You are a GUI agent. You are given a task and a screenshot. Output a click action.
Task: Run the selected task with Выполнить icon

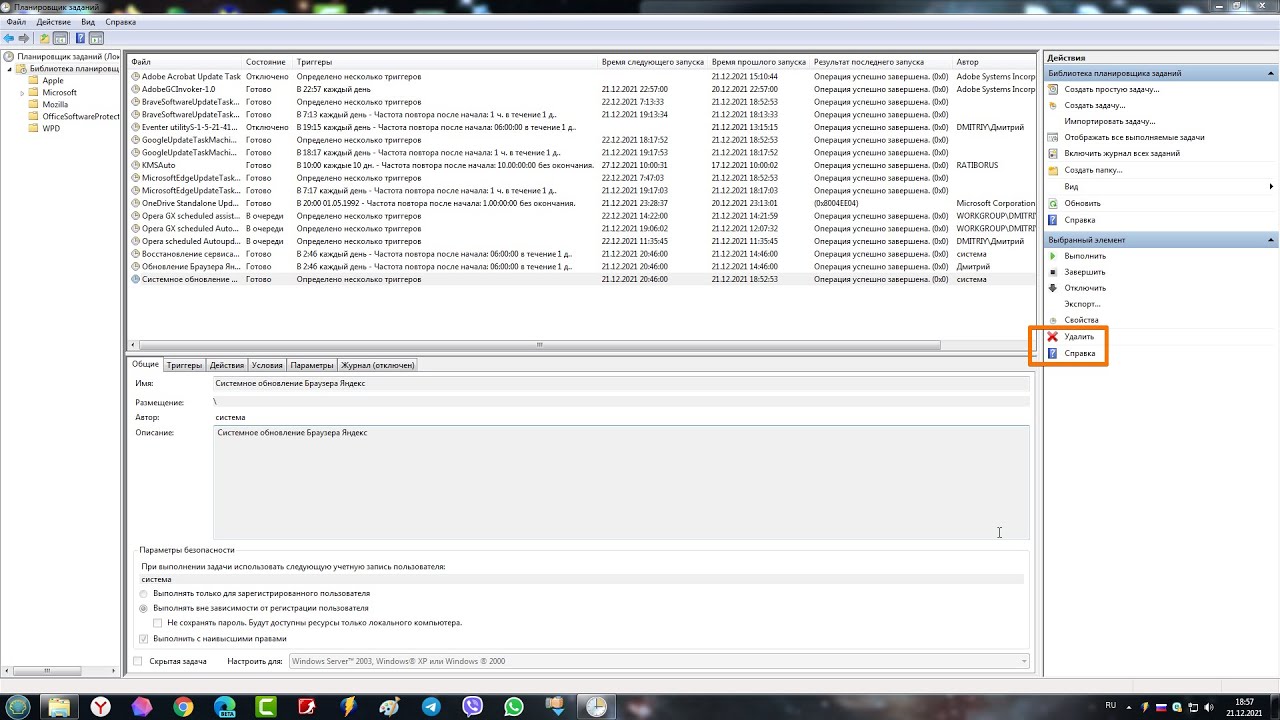click(1053, 256)
